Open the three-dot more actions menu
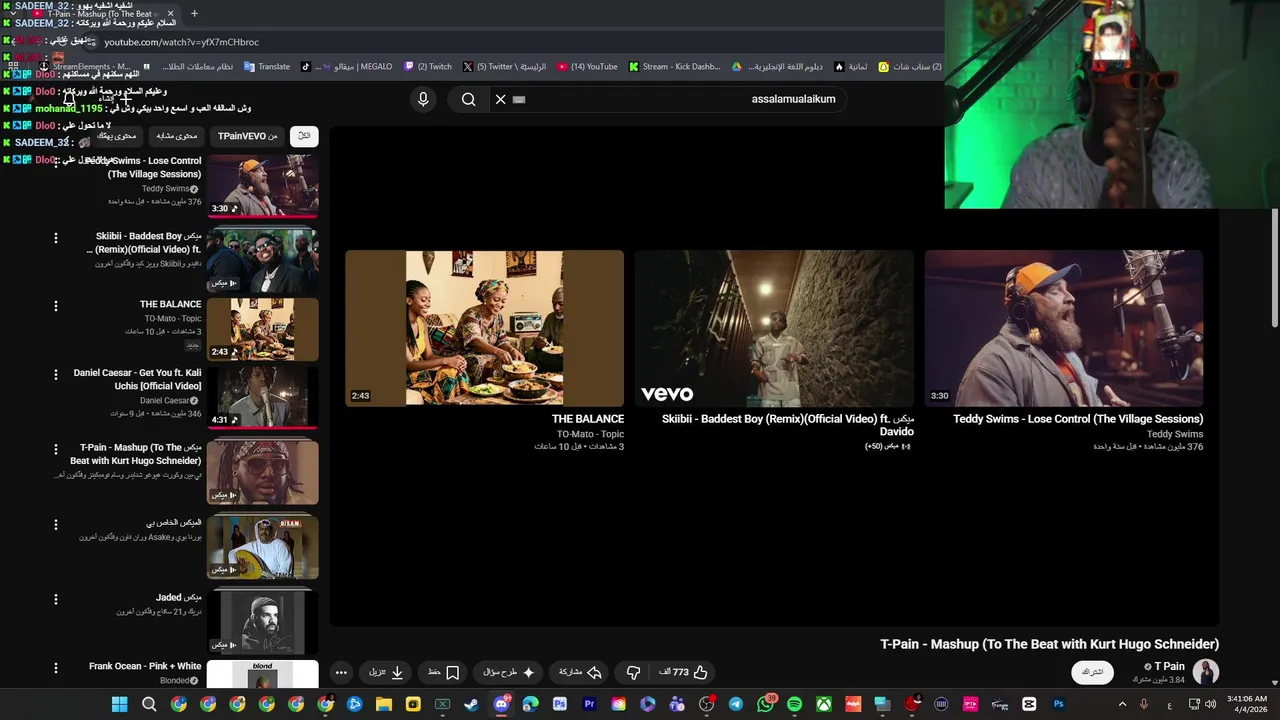The height and width of the screenshot is (720, 1280). 341,672
